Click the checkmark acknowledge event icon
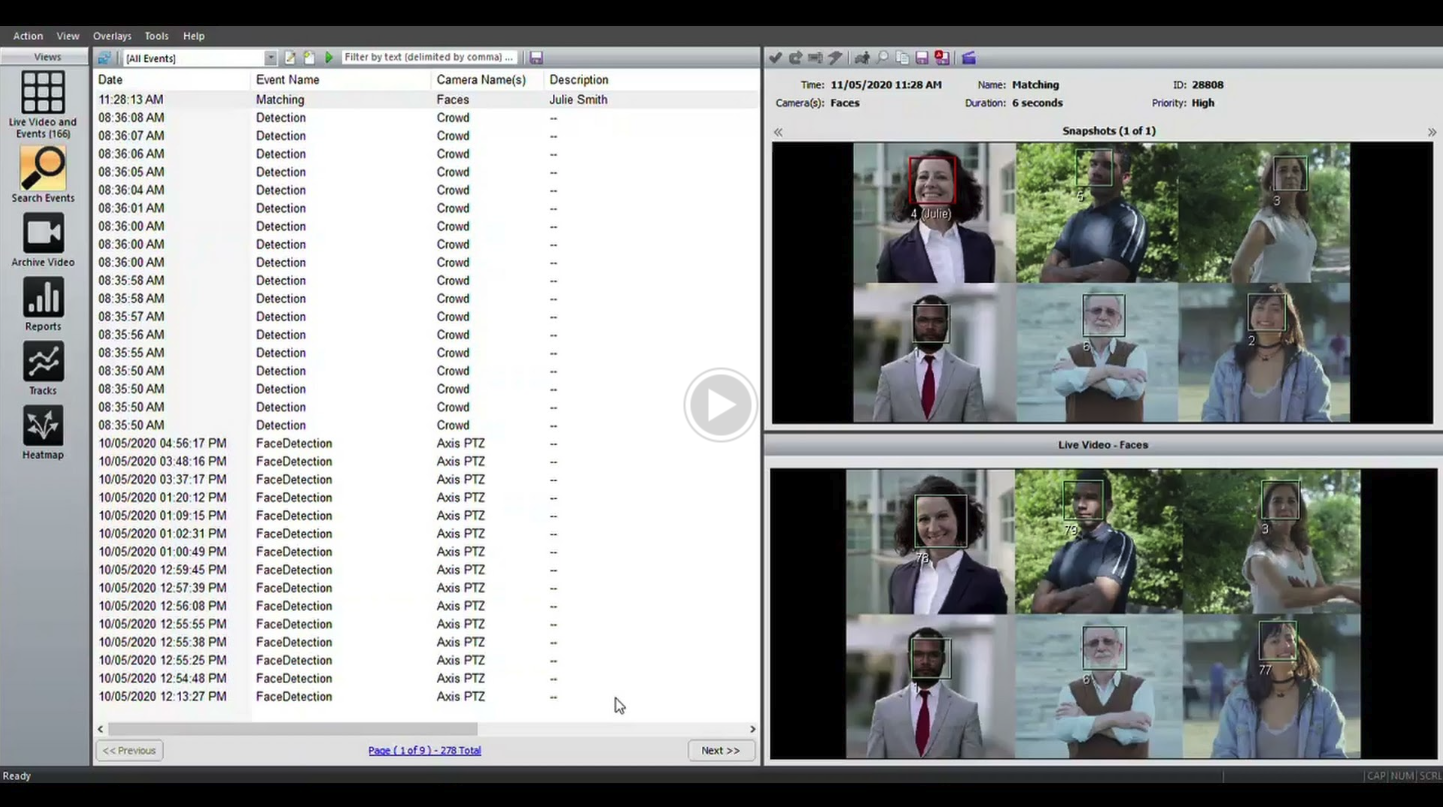Image resolution: width=1443 pixels, height=807 pixels. 775,58
